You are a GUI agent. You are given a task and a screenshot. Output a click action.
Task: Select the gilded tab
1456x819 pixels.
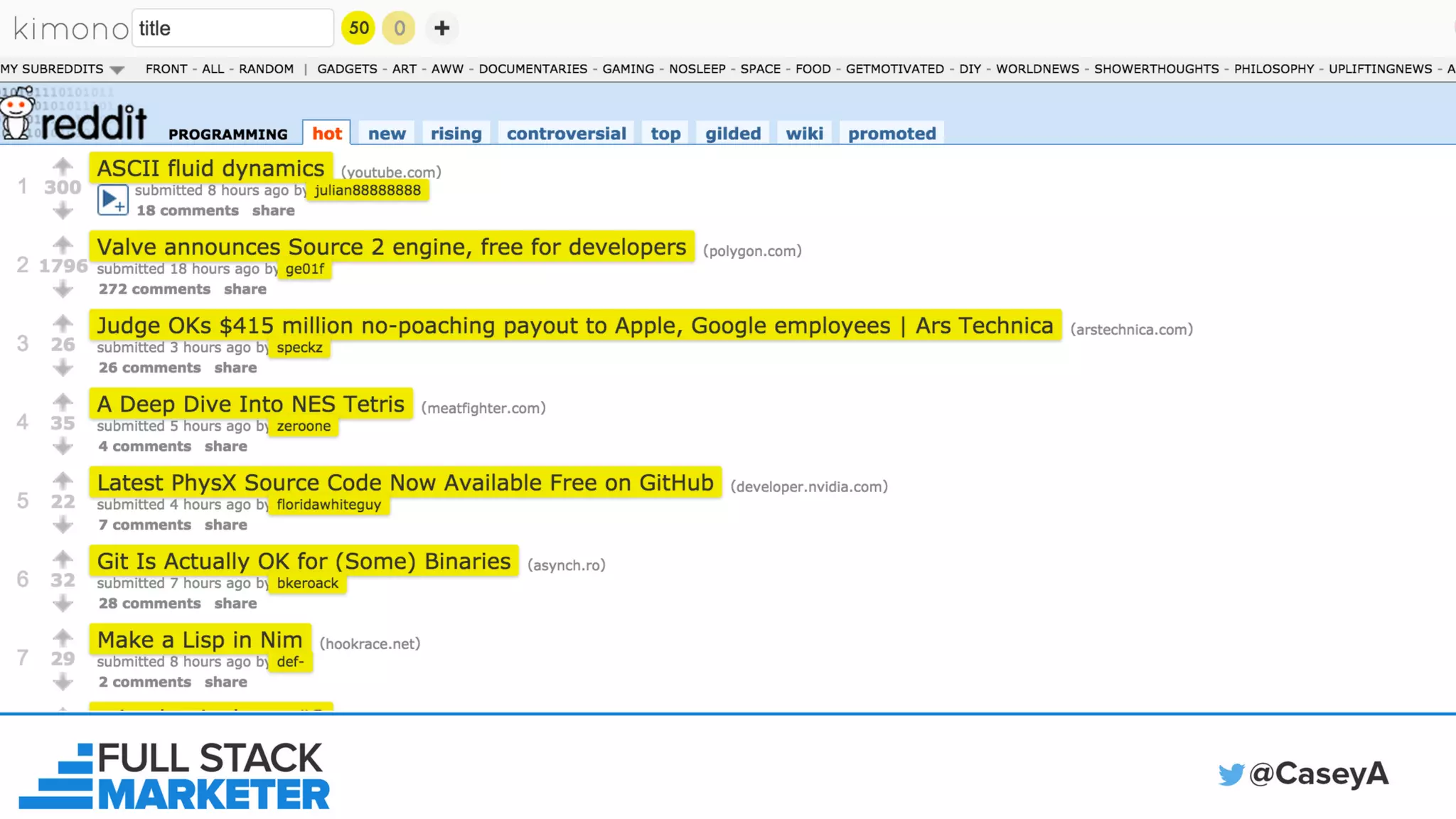[732, 134]
